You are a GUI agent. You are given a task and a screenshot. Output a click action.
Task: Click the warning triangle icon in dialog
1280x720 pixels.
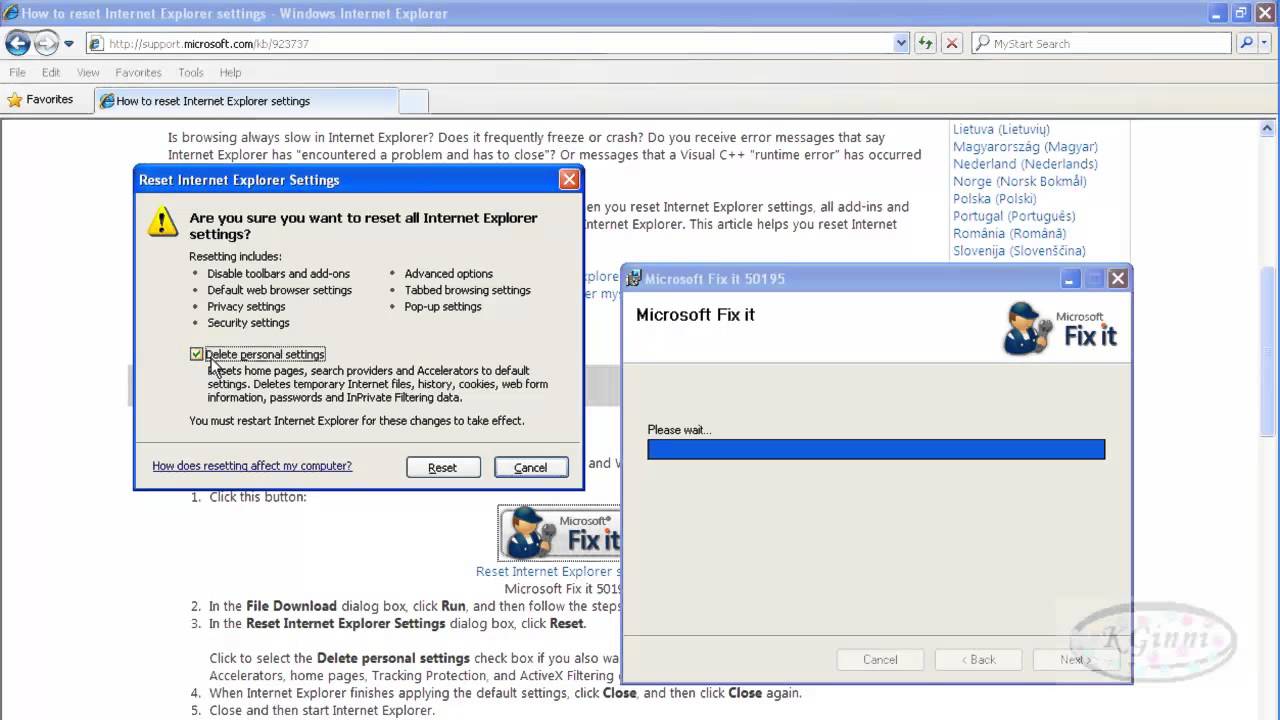pyautogui.click(x=162, y=222)
